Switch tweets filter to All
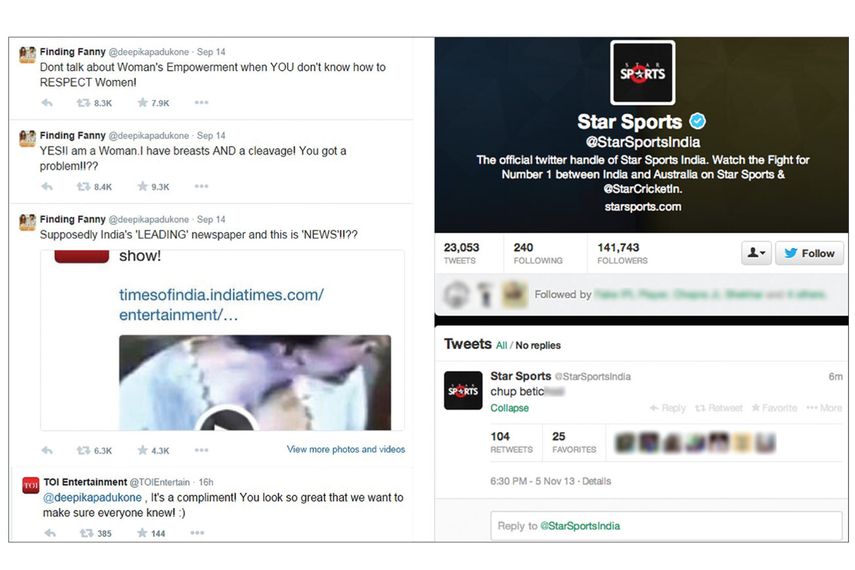This screenshot has height=570, width=855. (x=502, y=345)
